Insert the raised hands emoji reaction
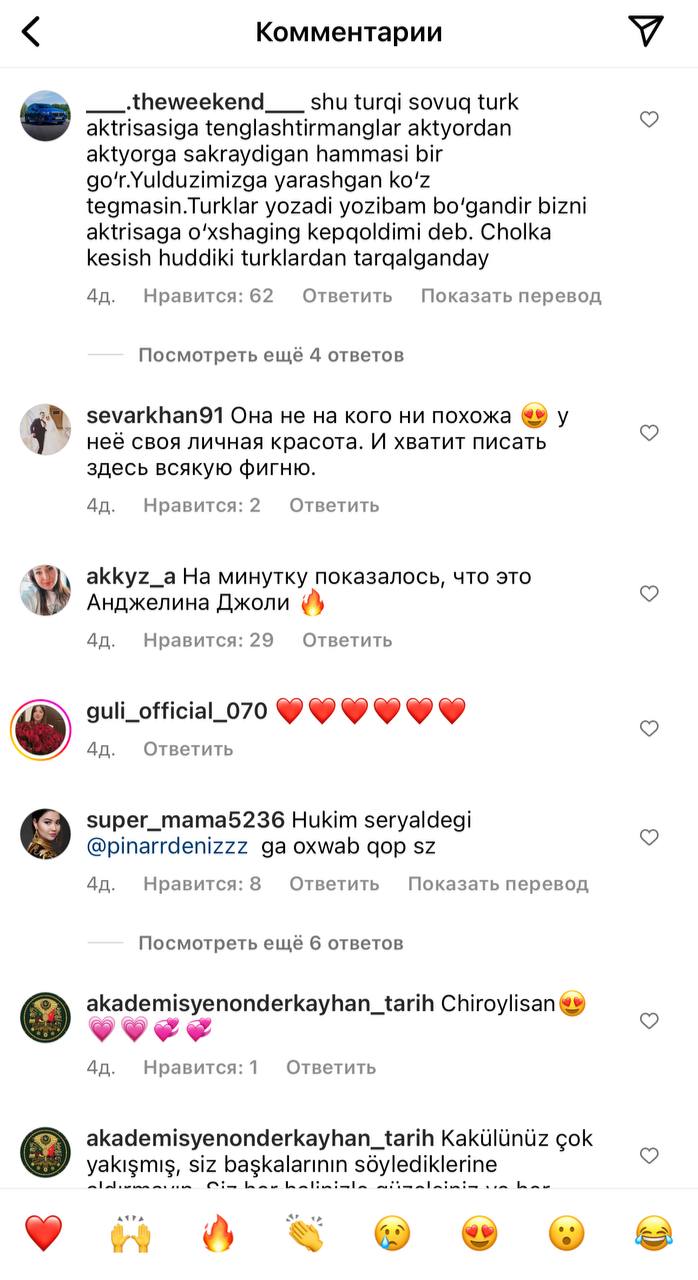This screenshot has height=1280, width=698. coord(130,1233)
